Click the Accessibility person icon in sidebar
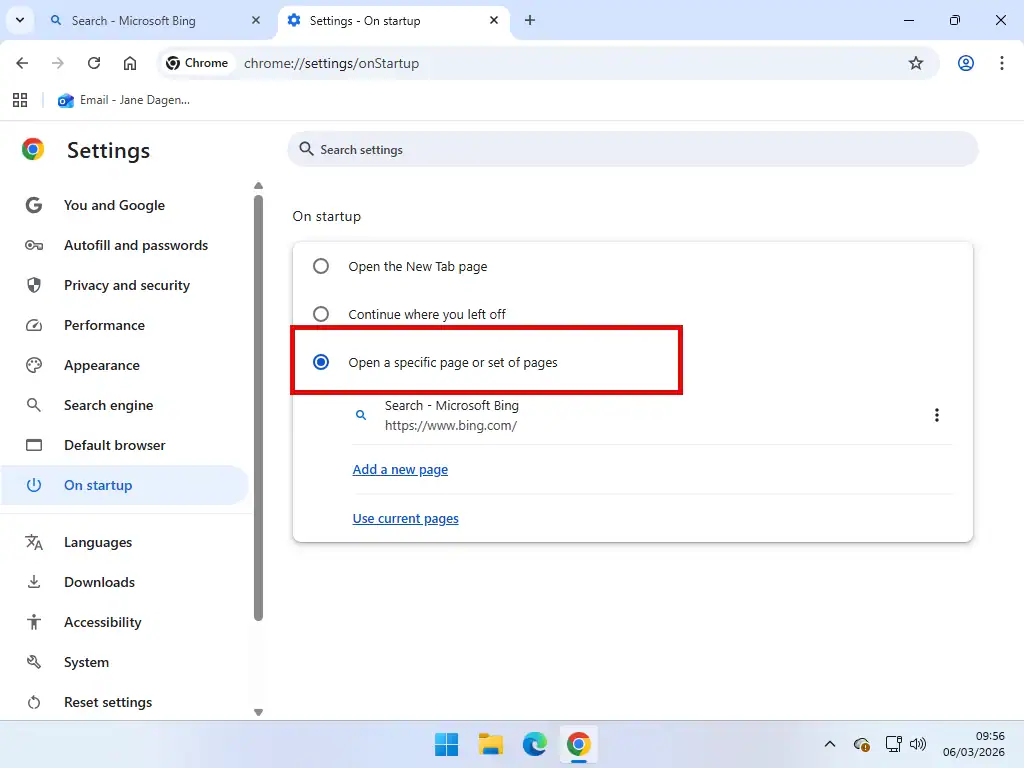The height and width of the screenshot is (768, 1024). coord(34,622)
